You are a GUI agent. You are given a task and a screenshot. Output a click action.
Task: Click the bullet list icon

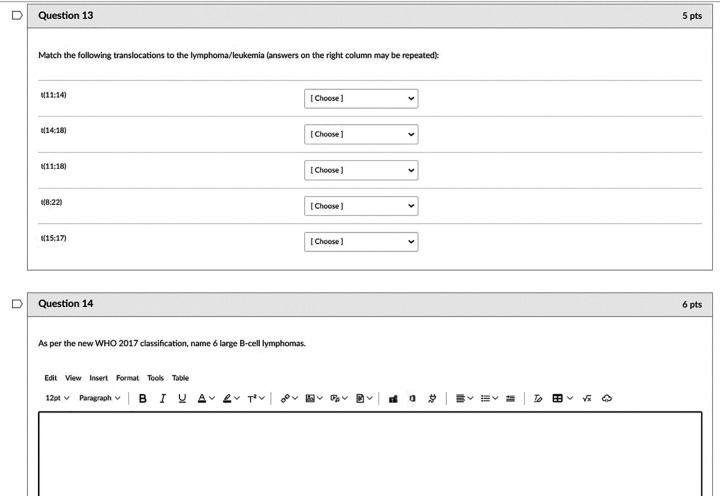pyautogui.click(x=485, y=398)
